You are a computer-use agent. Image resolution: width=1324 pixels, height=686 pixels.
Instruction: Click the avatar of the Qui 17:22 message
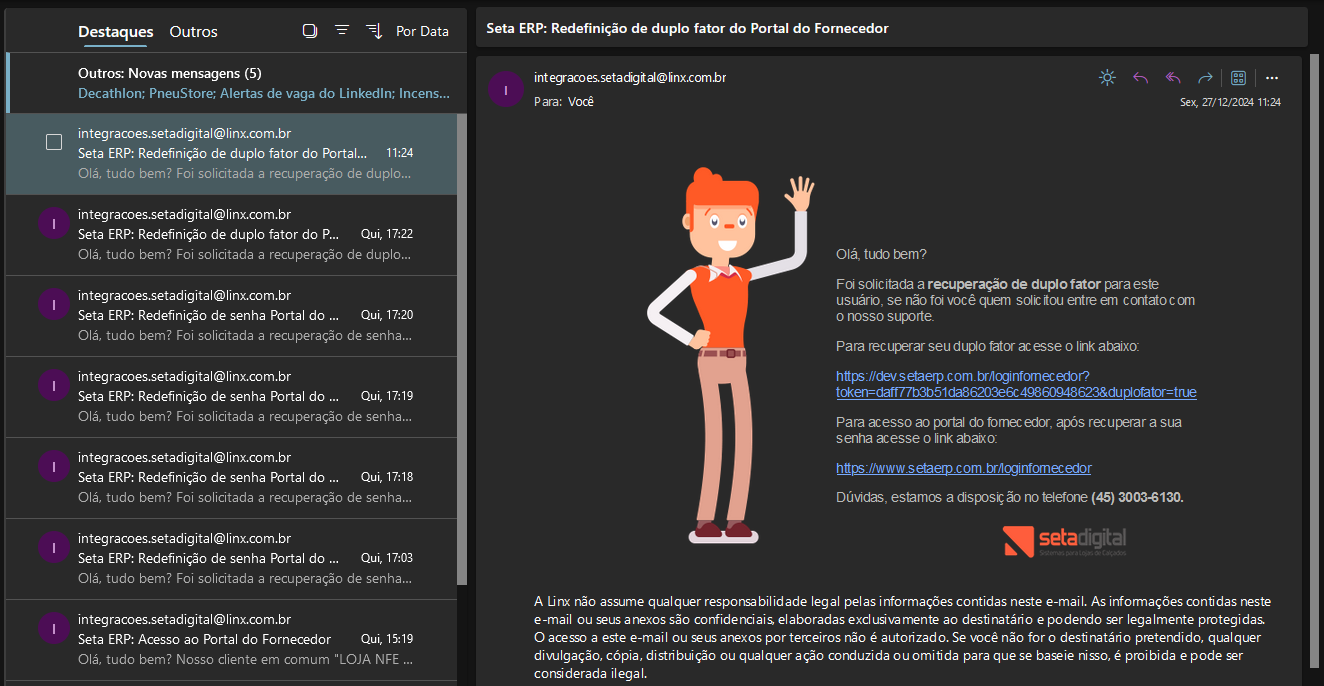(53, 224)
